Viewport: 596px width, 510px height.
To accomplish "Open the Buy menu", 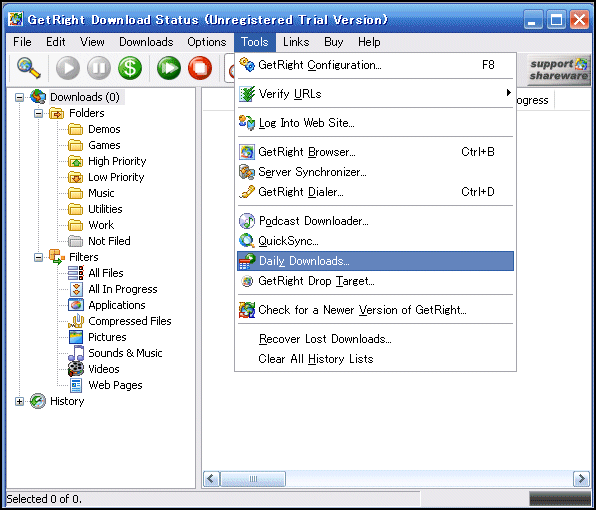I will 333,42.
